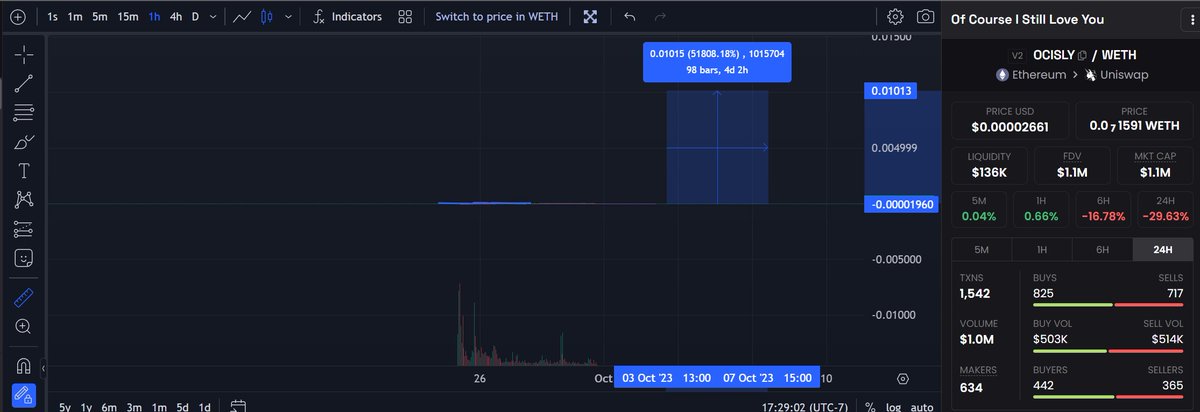The width and height of the screenshot is (1200, 412).
Task: Open timezone menu showing 17:29:02 (UTC-7)
Action: coord(806,407)
